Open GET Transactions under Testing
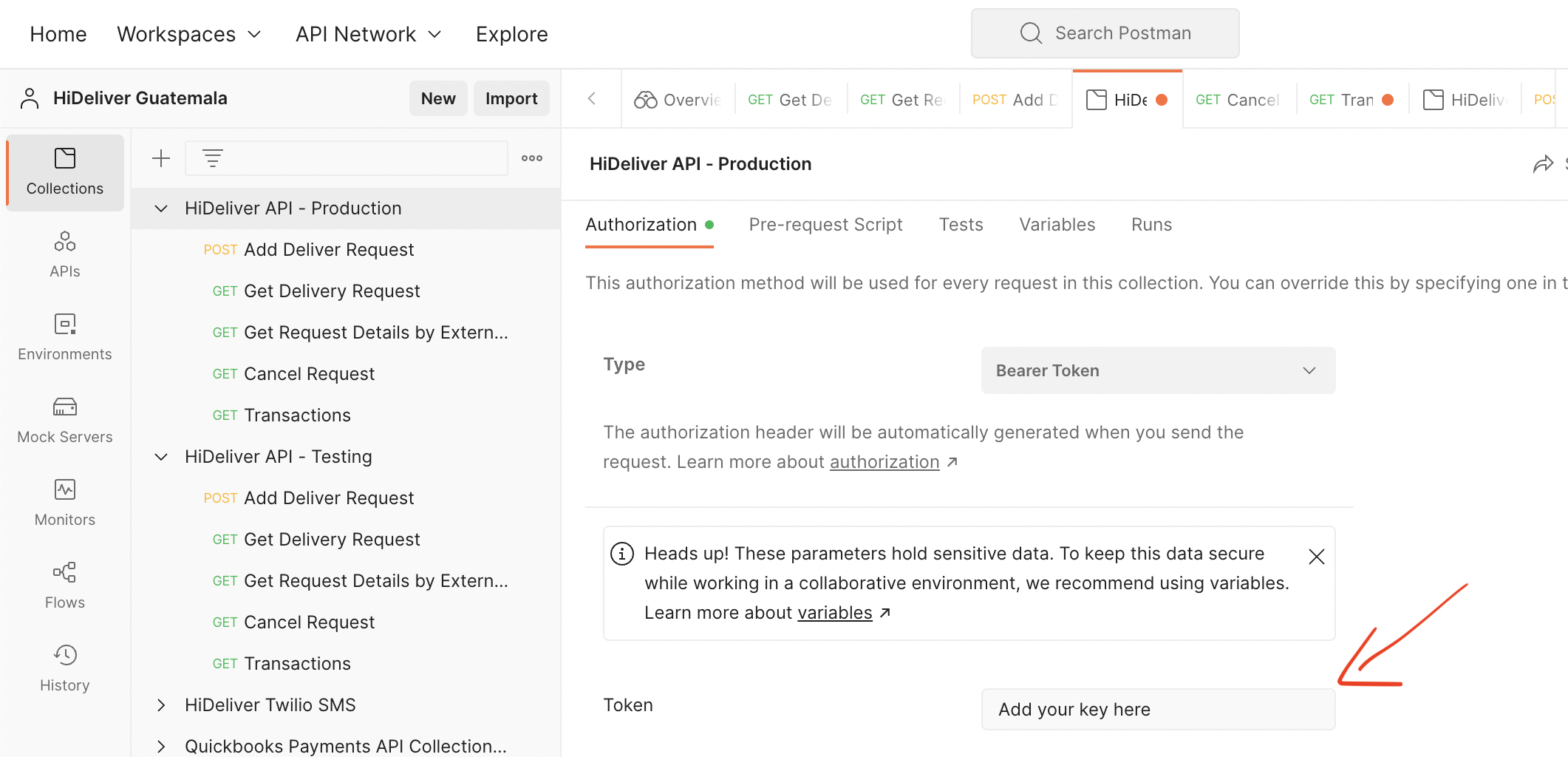1568x757 pixels. pyautogui.click(x=346, y=664)
